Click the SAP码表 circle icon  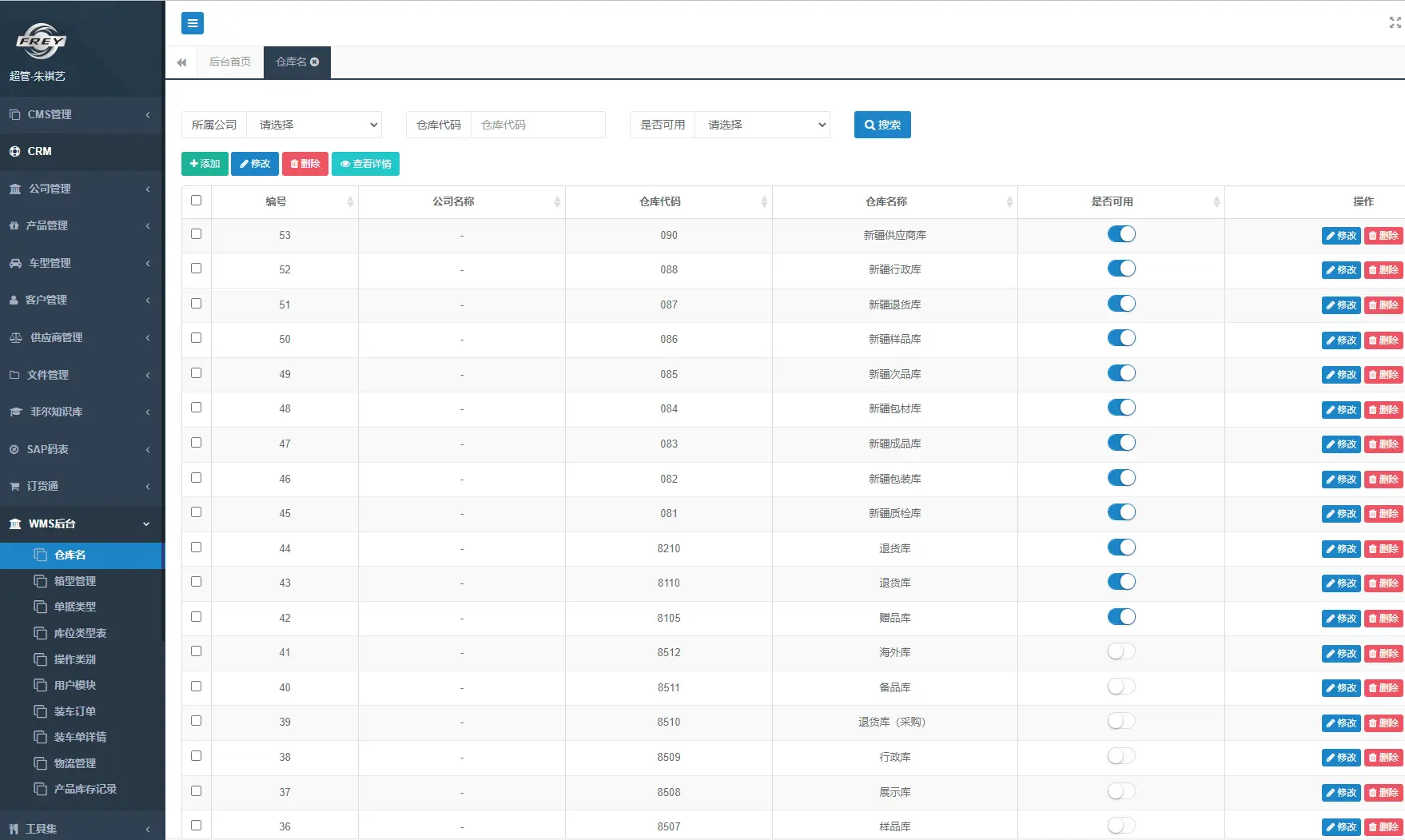pos(14,449)
